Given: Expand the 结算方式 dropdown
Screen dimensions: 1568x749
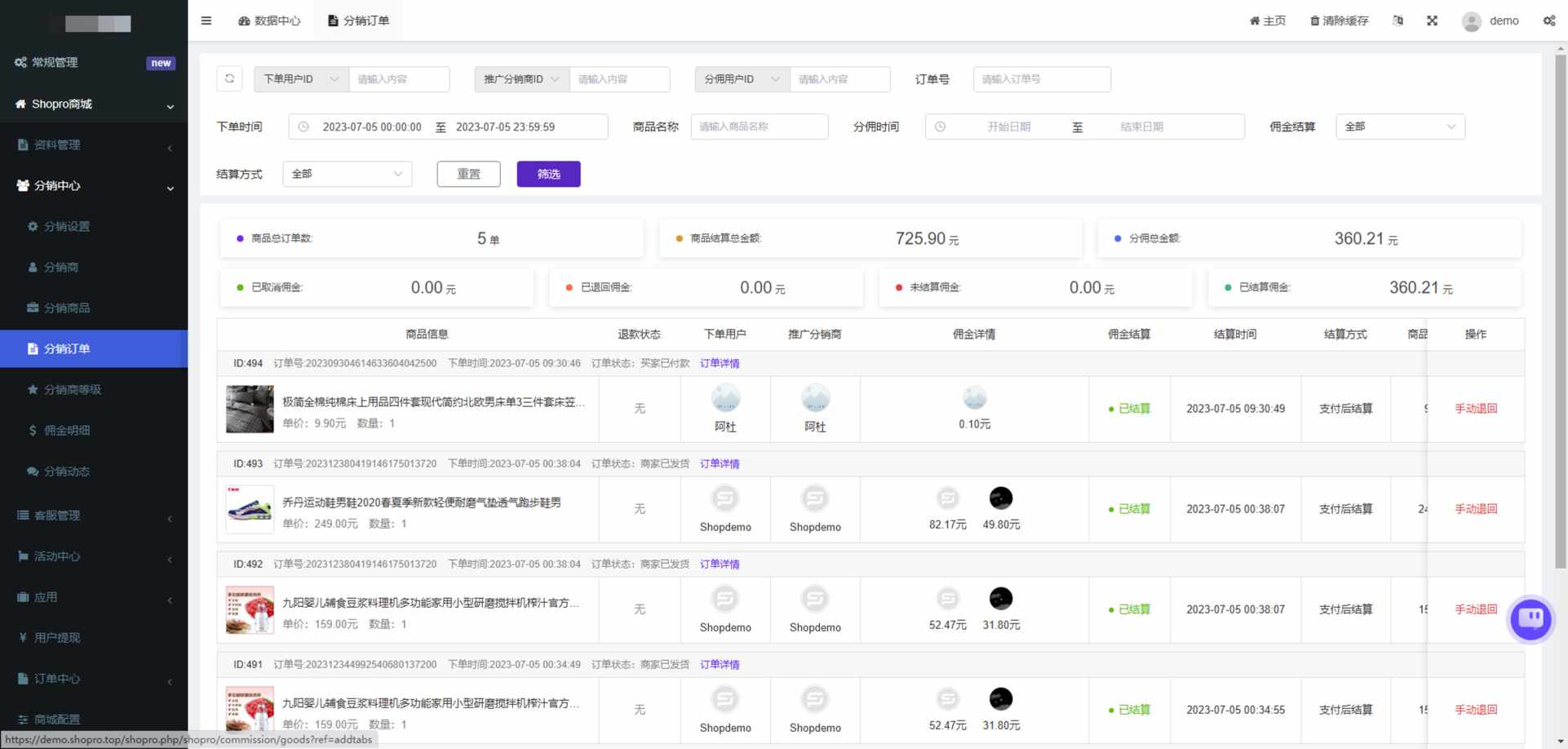Looking at the screenshot, I should click(348, 174).
